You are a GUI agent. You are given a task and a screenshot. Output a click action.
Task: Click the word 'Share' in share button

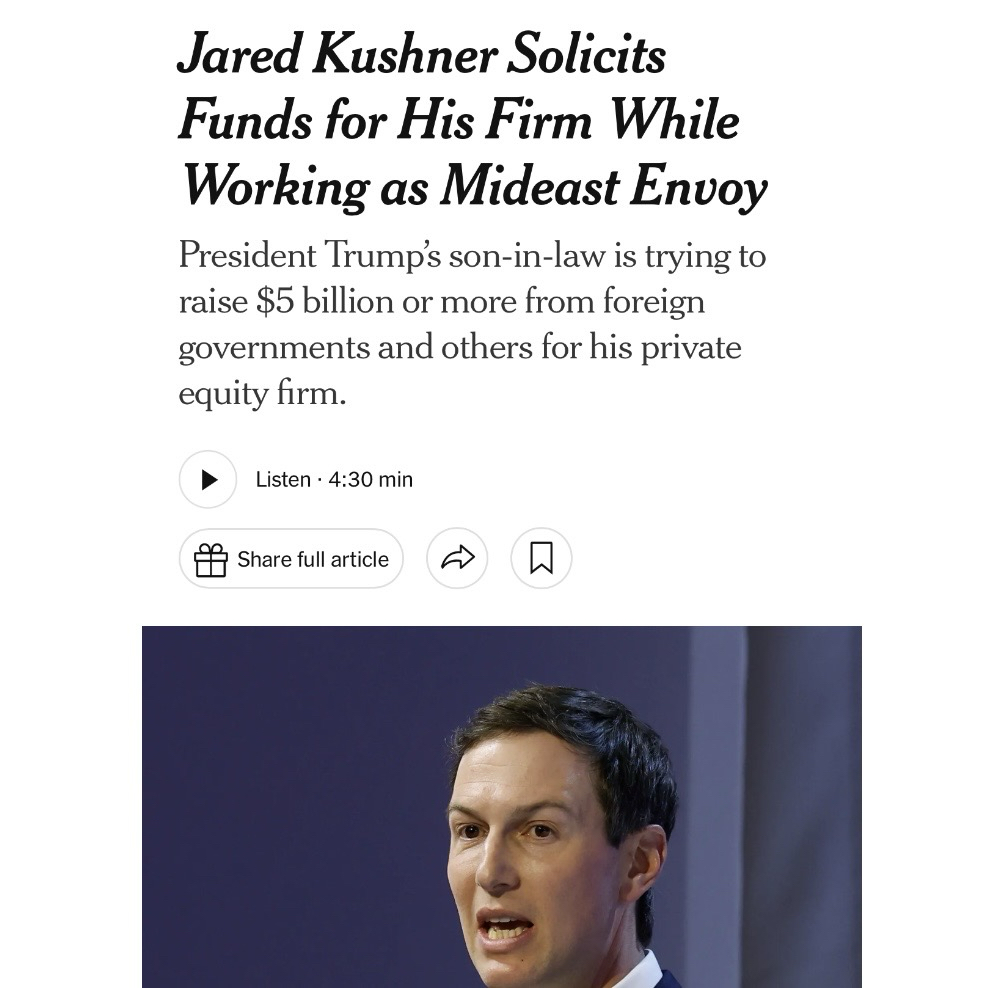tap(264, 559)
